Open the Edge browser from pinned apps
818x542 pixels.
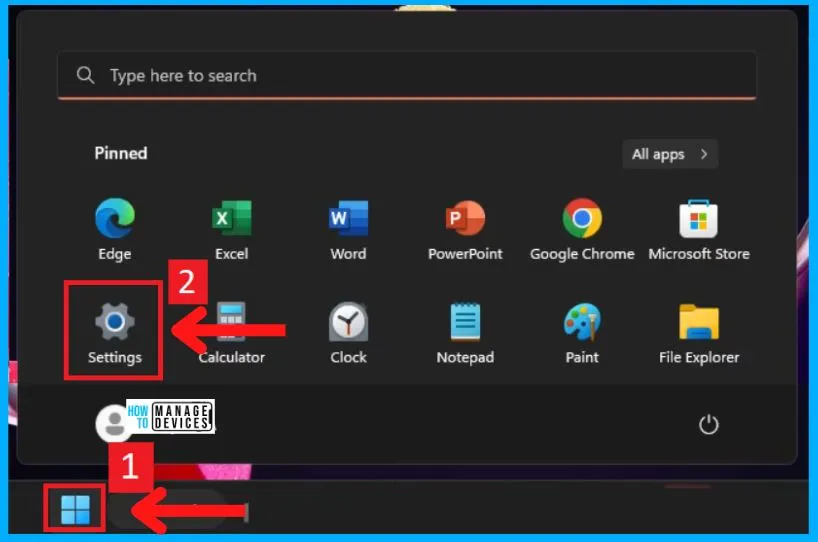[x=115, y=228]
